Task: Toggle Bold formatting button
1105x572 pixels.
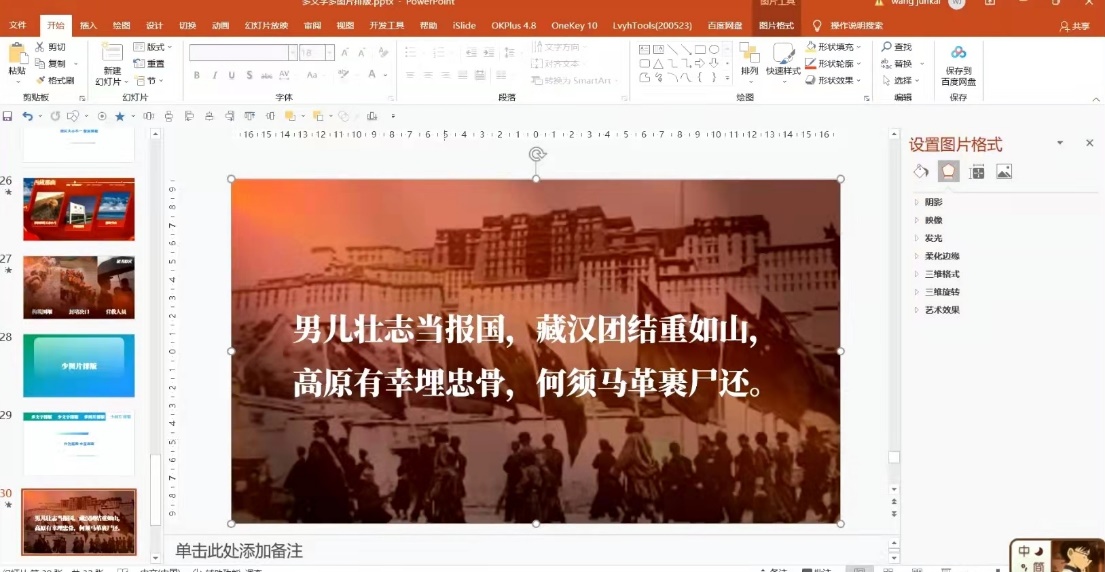Action: pos(197,75)
